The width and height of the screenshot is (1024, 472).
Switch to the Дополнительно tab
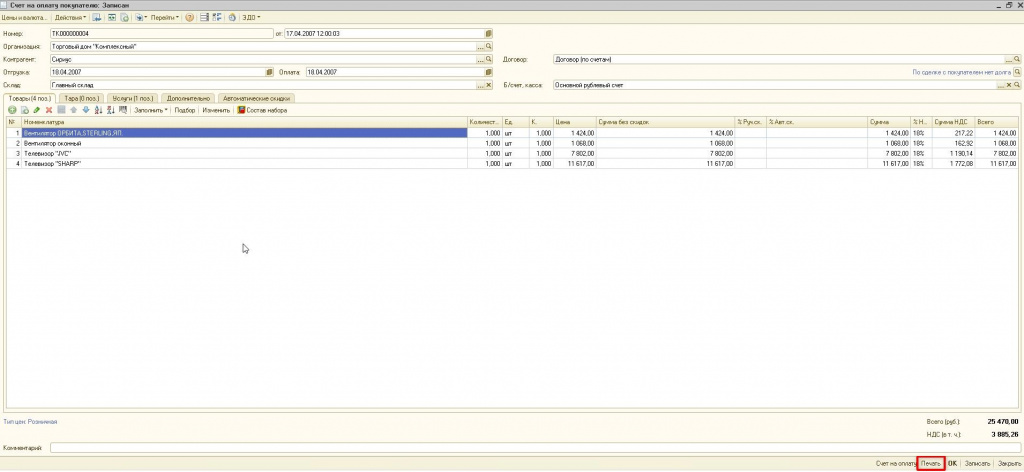187,98
